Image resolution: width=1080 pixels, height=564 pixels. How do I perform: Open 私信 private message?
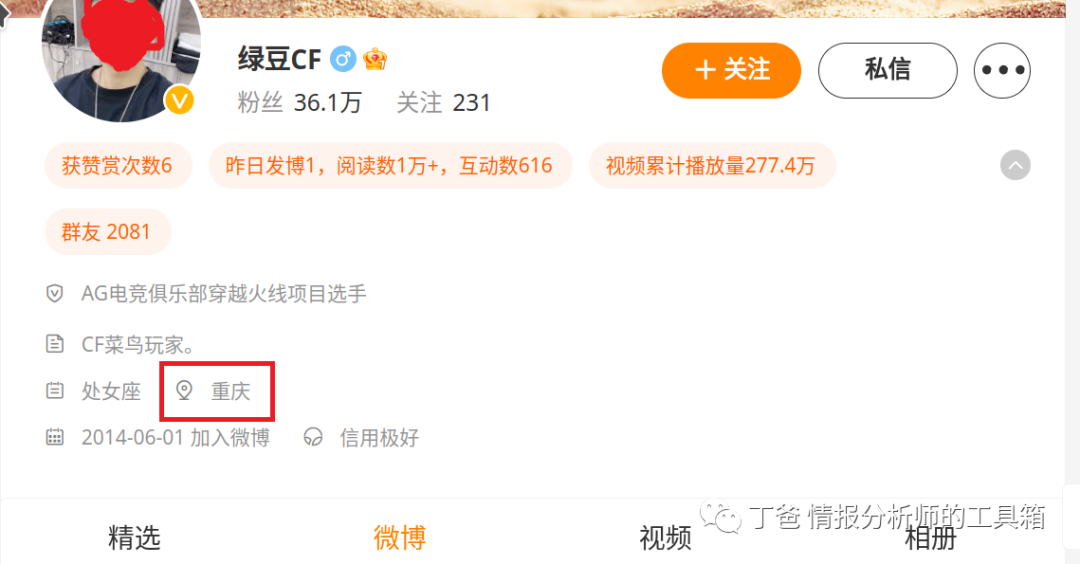click(887, 70)
